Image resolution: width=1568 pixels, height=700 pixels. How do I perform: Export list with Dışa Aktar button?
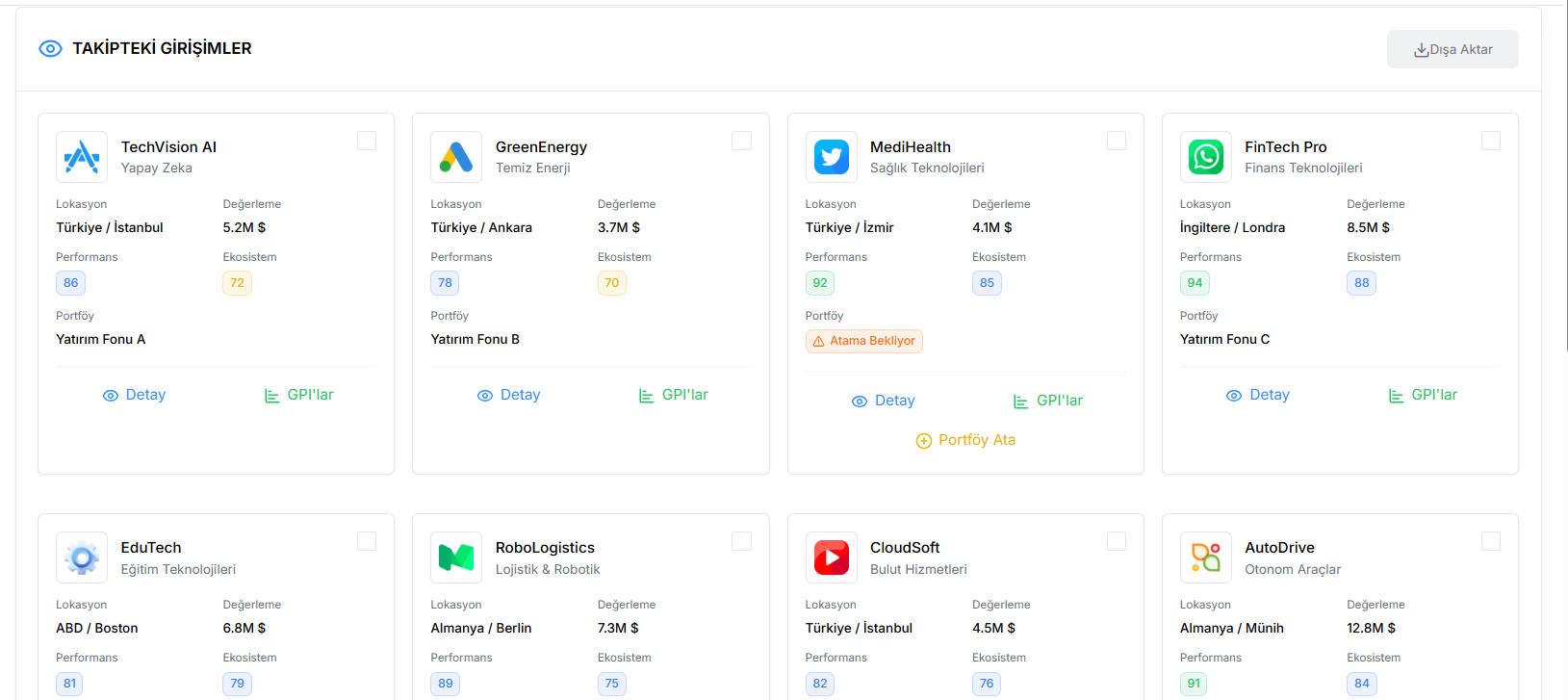click(x=1452, y=49)
